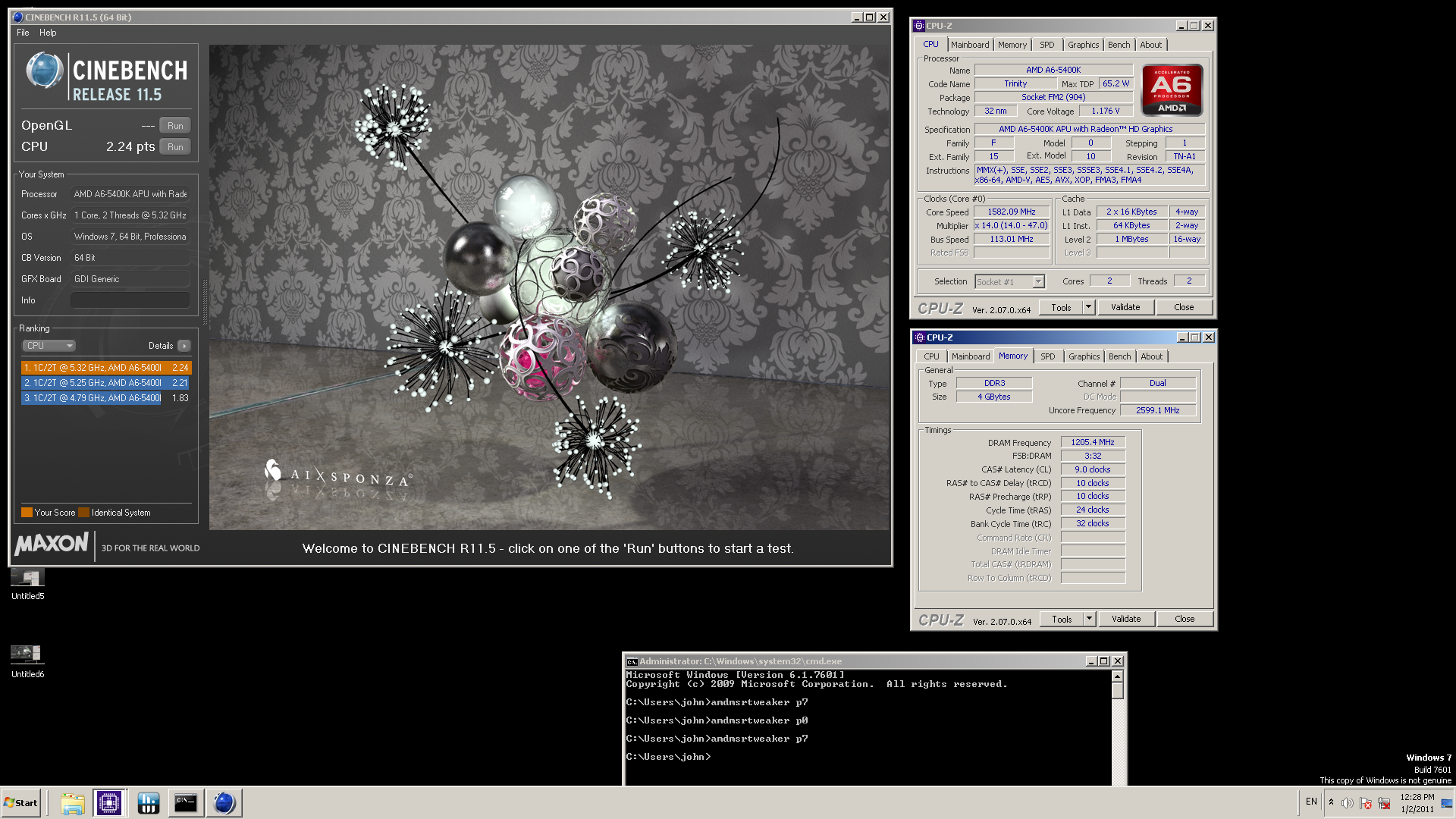Image resolution: width=1456 pixels, height=819 pixels.
Task: Click Tools button in top CPU-Z window
Action: point(1061,308)
